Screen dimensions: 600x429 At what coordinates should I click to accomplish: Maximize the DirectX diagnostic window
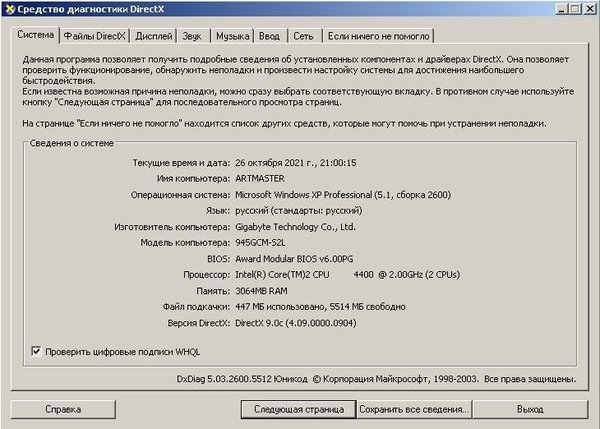pos(575,9)
